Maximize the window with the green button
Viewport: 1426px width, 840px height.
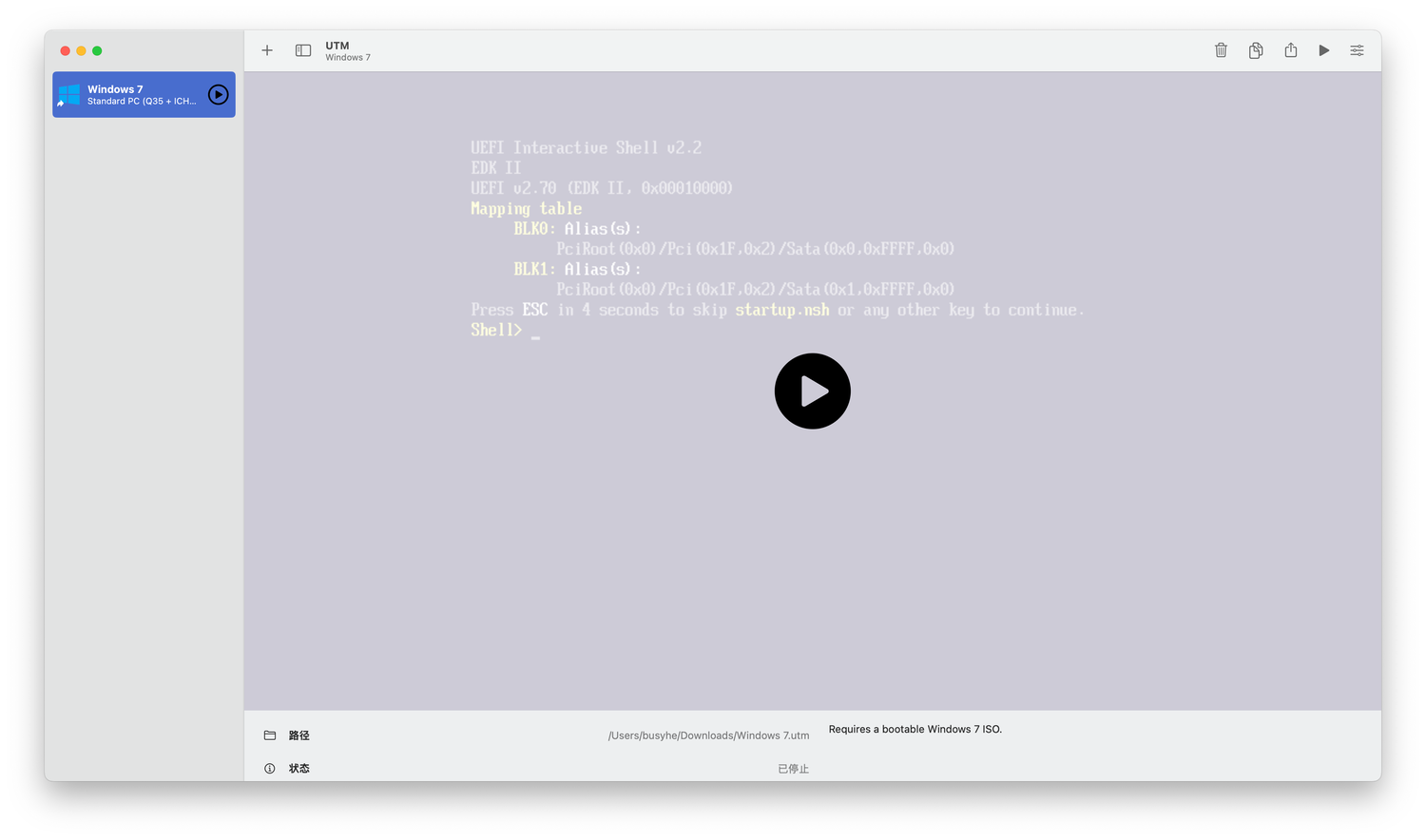(x=97, y=51)
